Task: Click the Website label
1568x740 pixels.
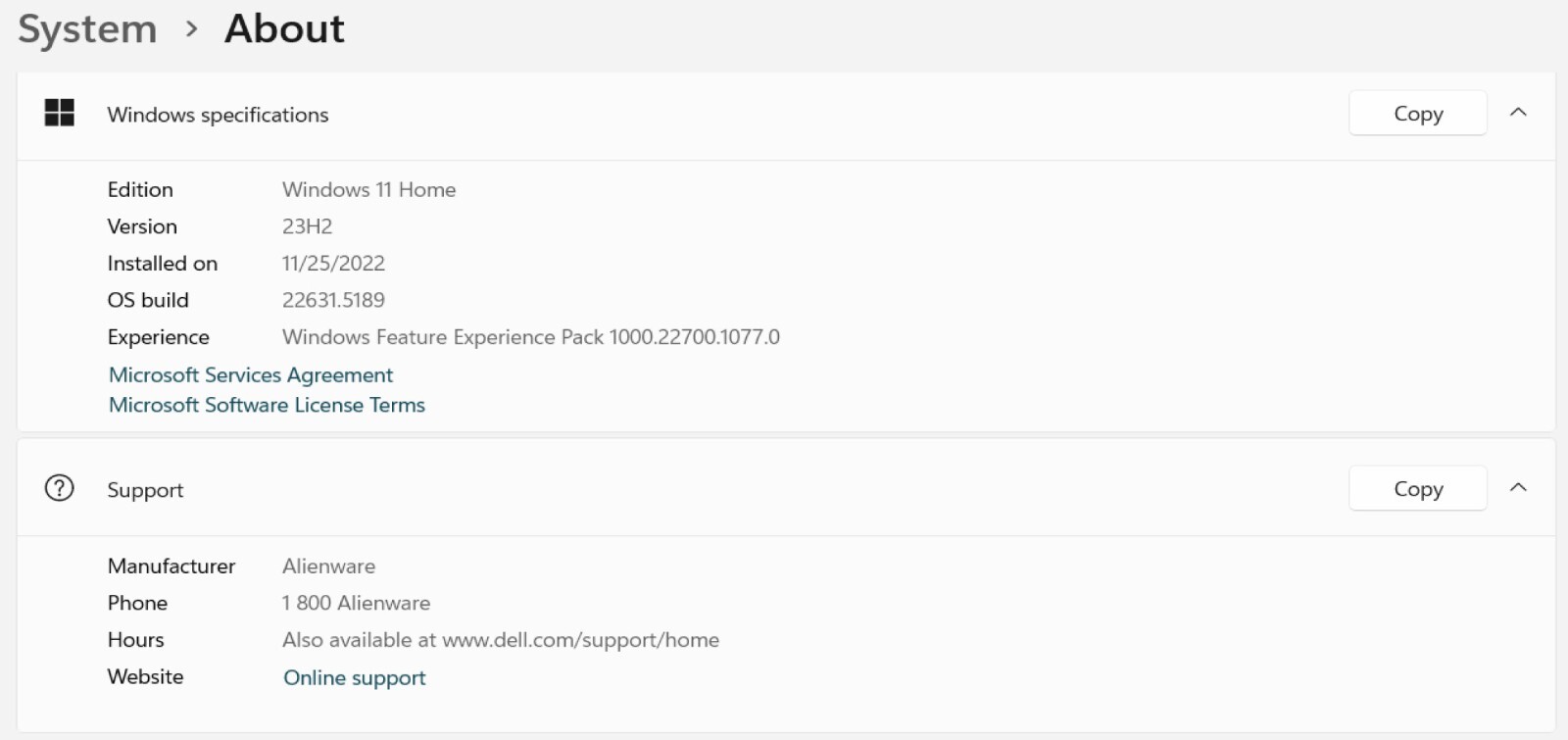Action: click(145, 677)
